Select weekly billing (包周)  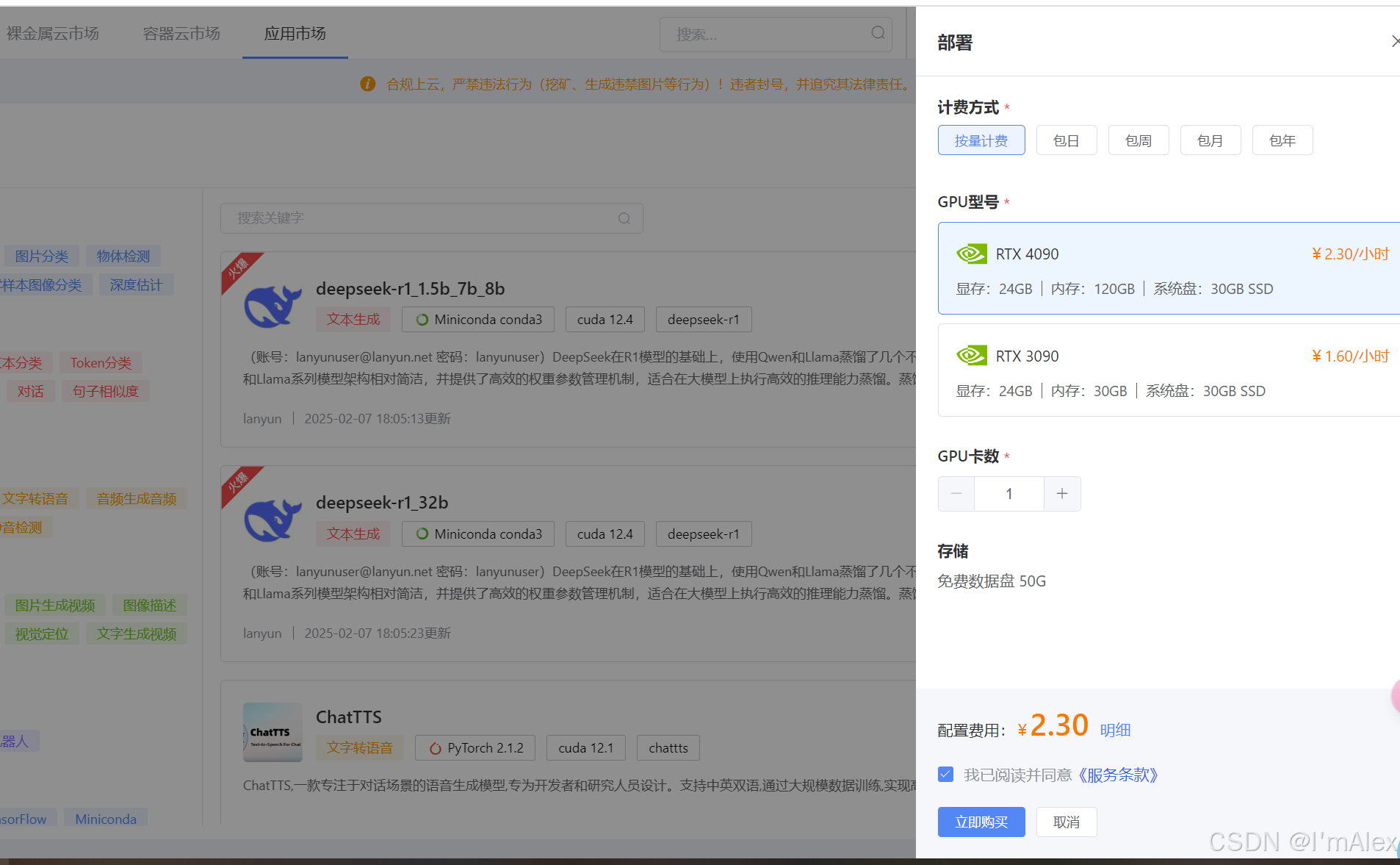pos(1139,140)
